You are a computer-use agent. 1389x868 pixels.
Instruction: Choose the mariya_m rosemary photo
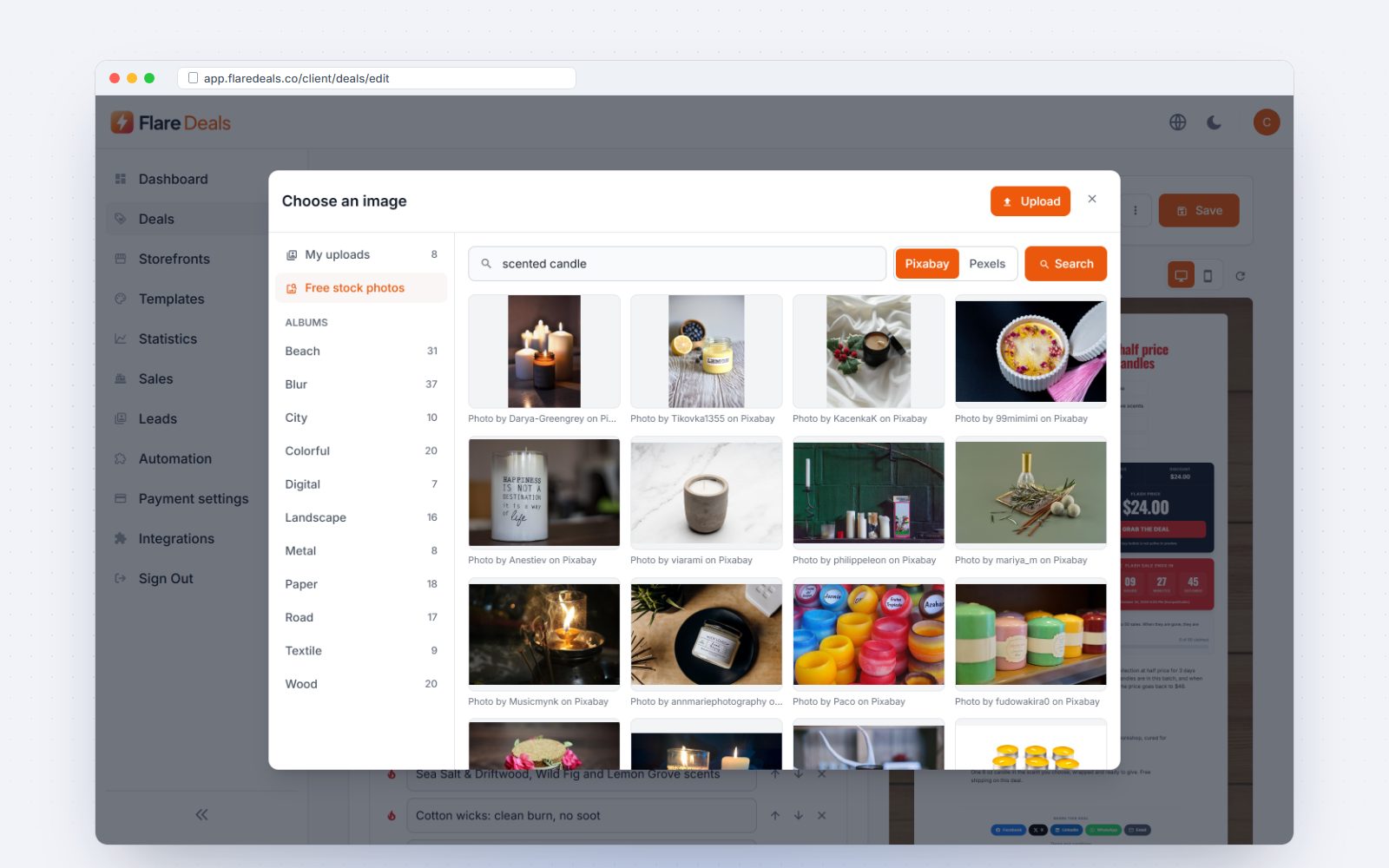1030,492
